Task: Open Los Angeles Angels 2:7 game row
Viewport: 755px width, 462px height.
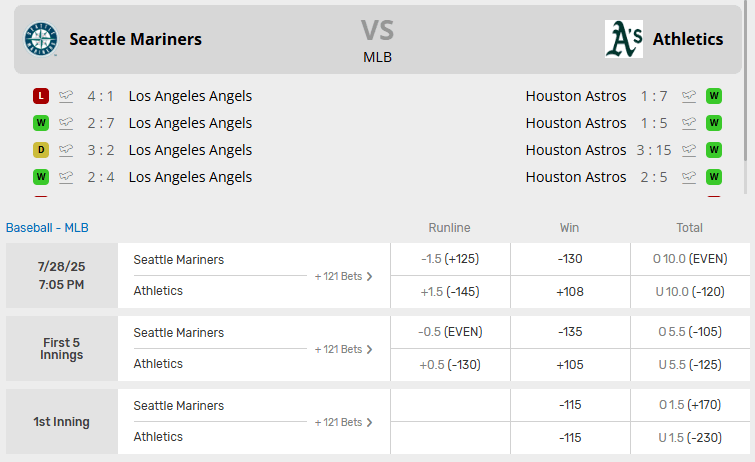Action: (x=190, y=124)
